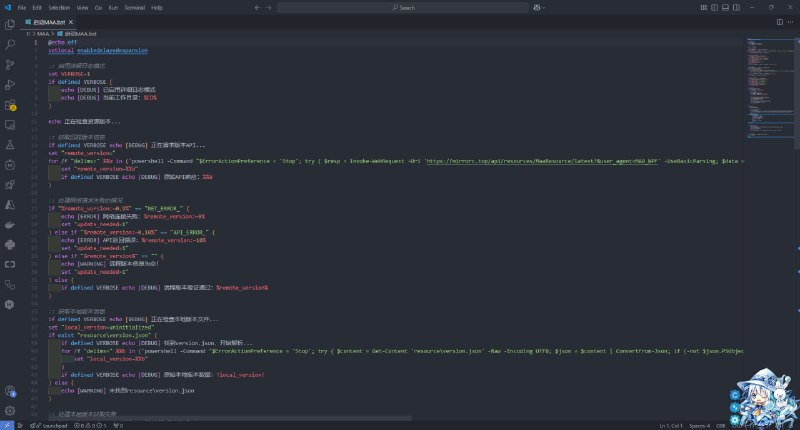Open the Explorer view in activity bar
Screen dimensions: 800x430
(x=11, y=25)
